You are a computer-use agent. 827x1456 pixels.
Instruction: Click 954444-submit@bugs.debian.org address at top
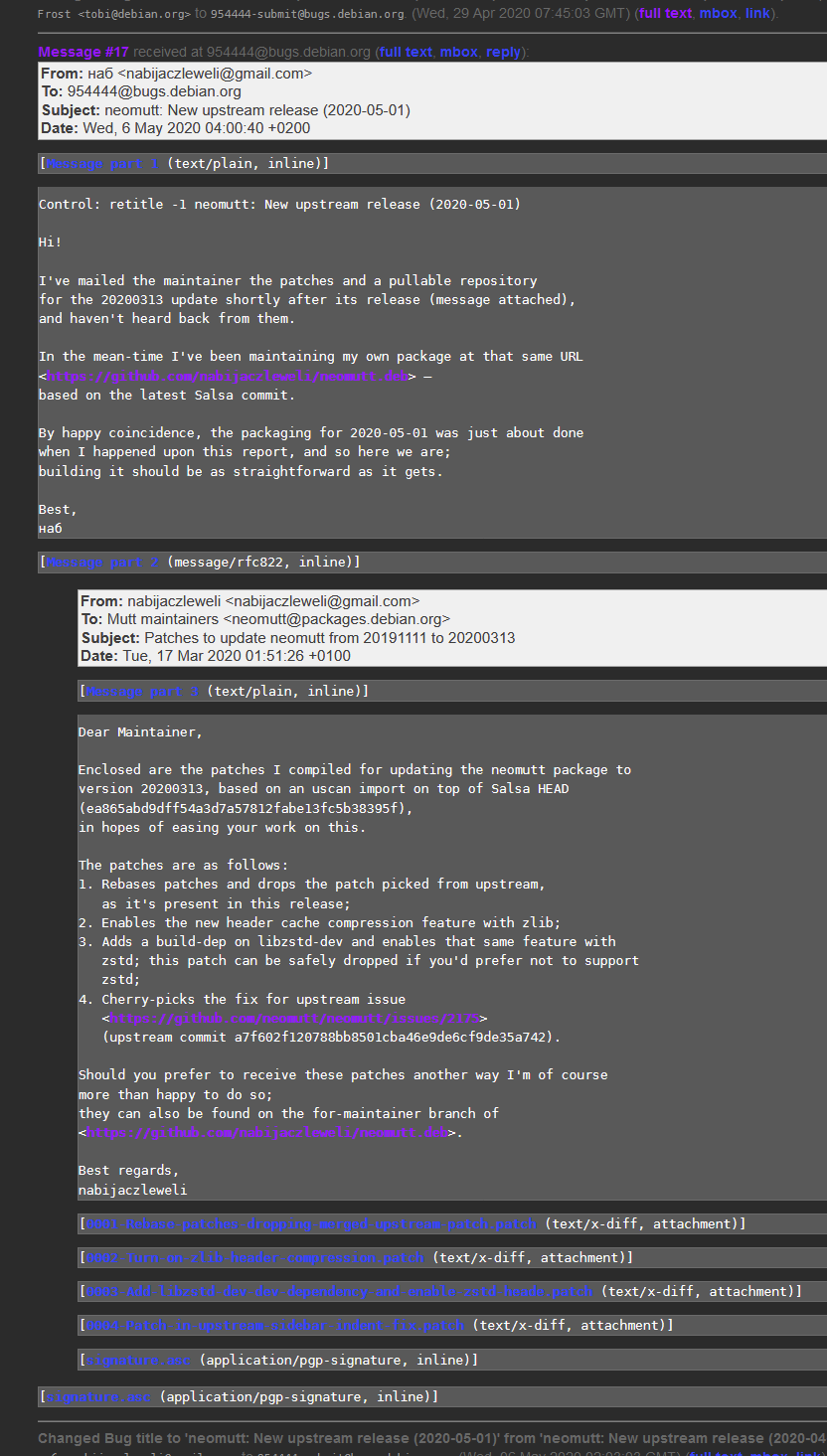(307, 14)
